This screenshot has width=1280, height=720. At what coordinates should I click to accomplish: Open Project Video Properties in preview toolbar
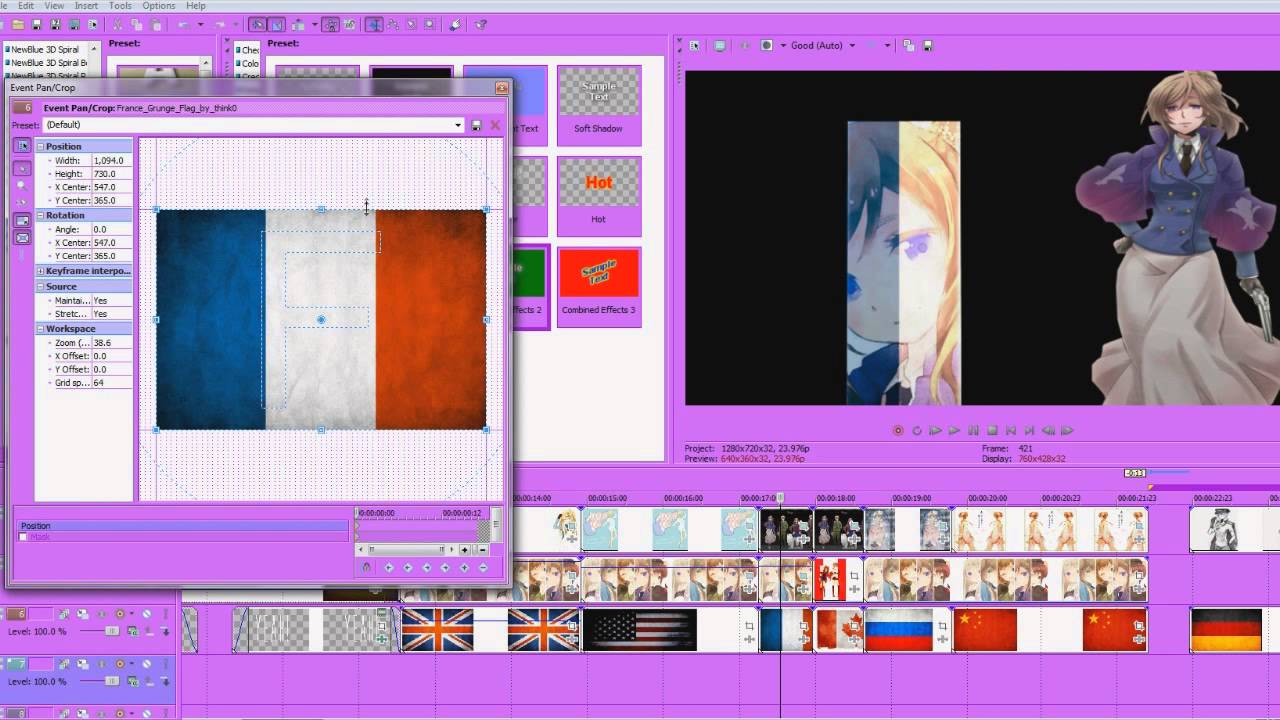694,45
